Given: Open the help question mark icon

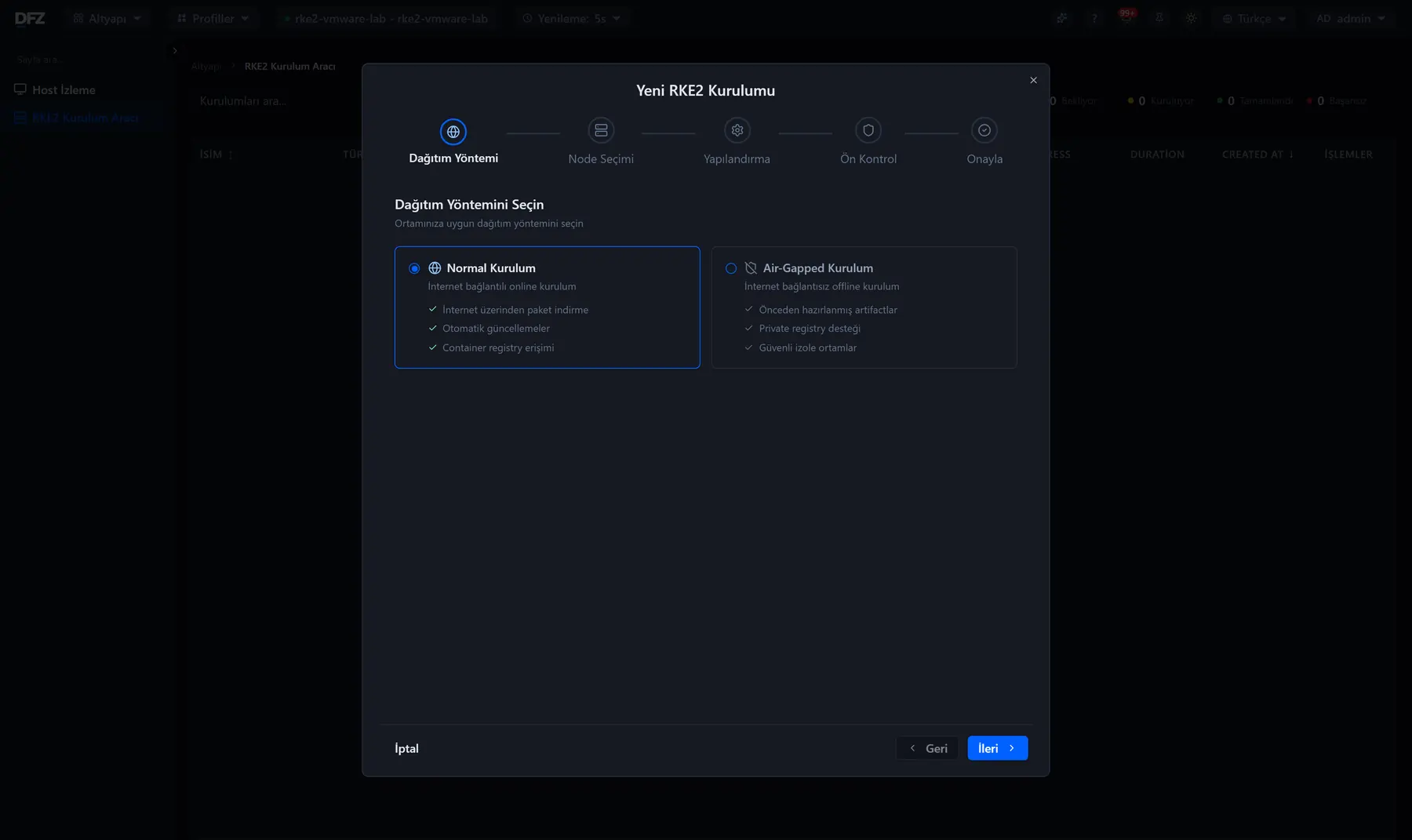Looking at the screenshot, I should click(1094, 18).
